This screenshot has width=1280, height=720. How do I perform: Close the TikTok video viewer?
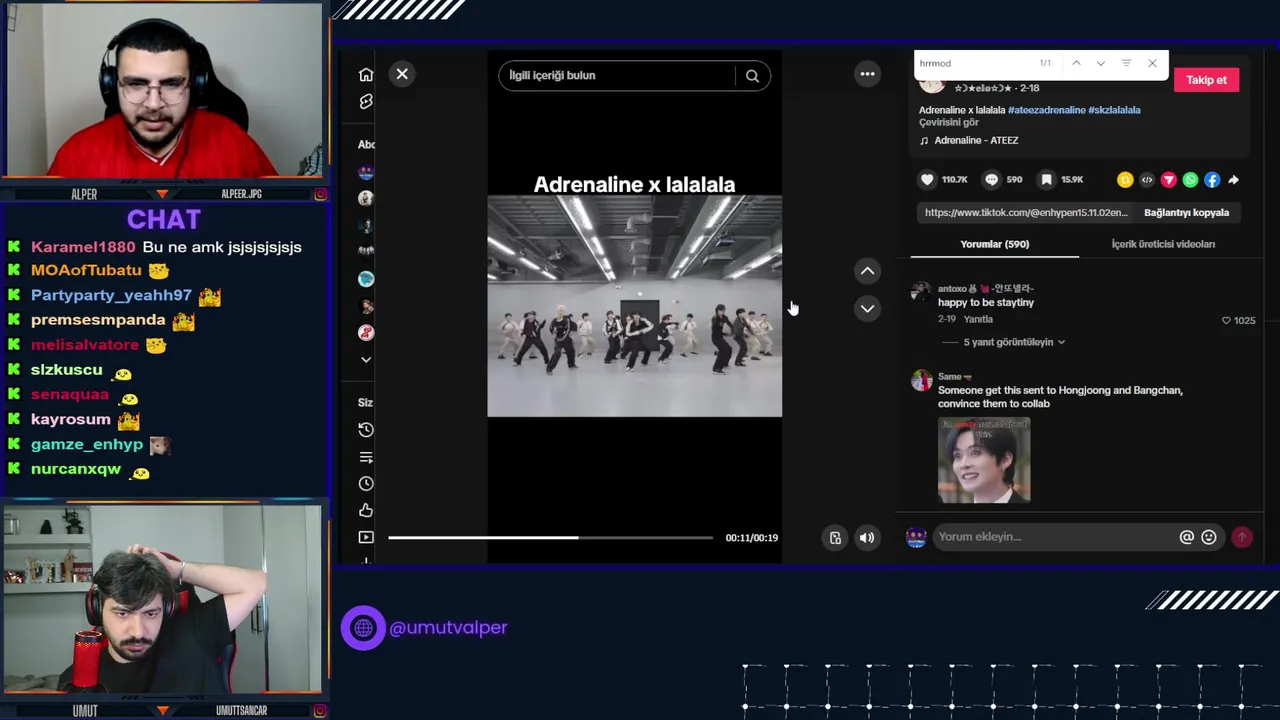coord(402,74)
